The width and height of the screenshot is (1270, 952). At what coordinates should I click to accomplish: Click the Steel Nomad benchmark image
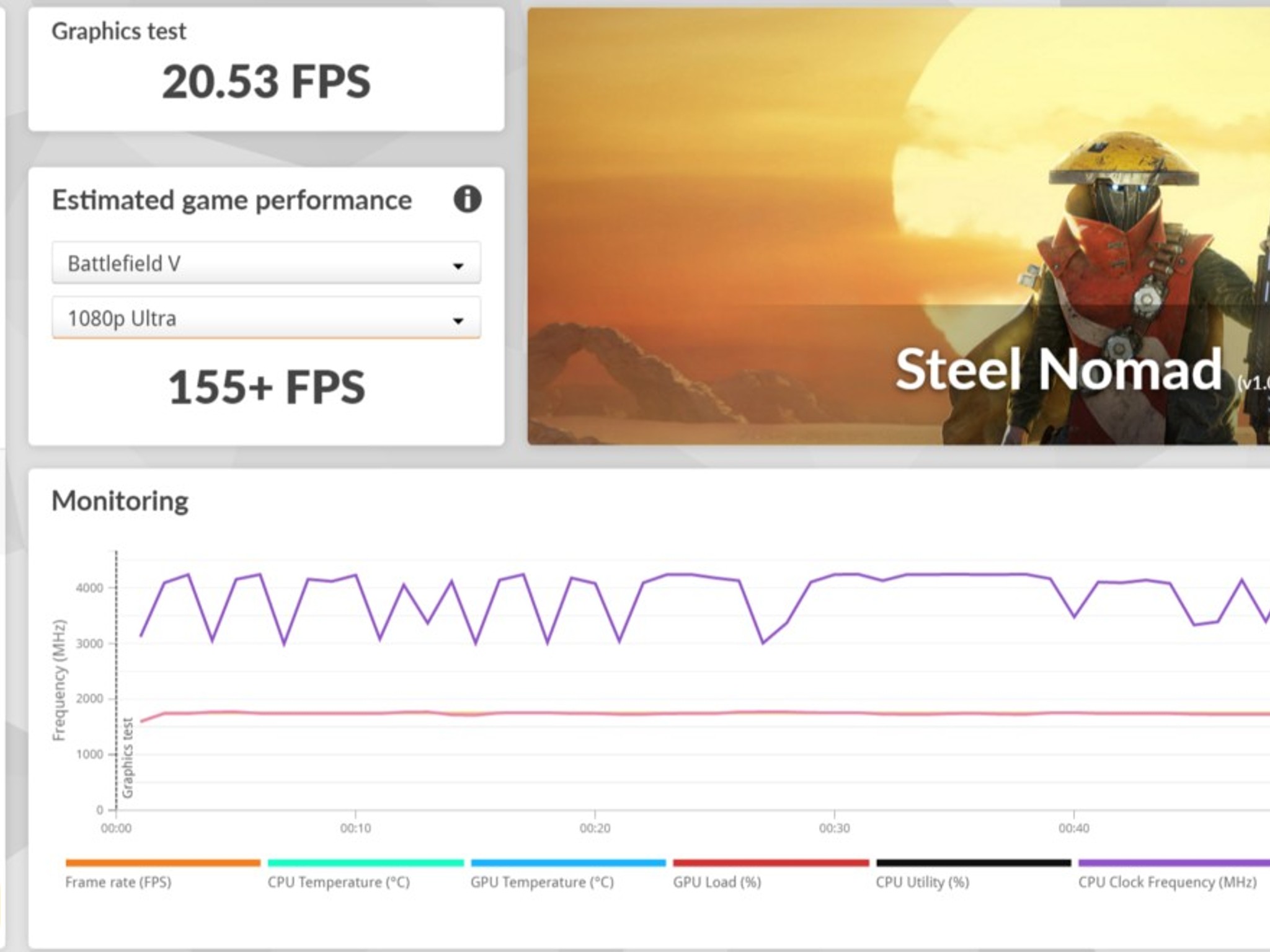point(899,226)
